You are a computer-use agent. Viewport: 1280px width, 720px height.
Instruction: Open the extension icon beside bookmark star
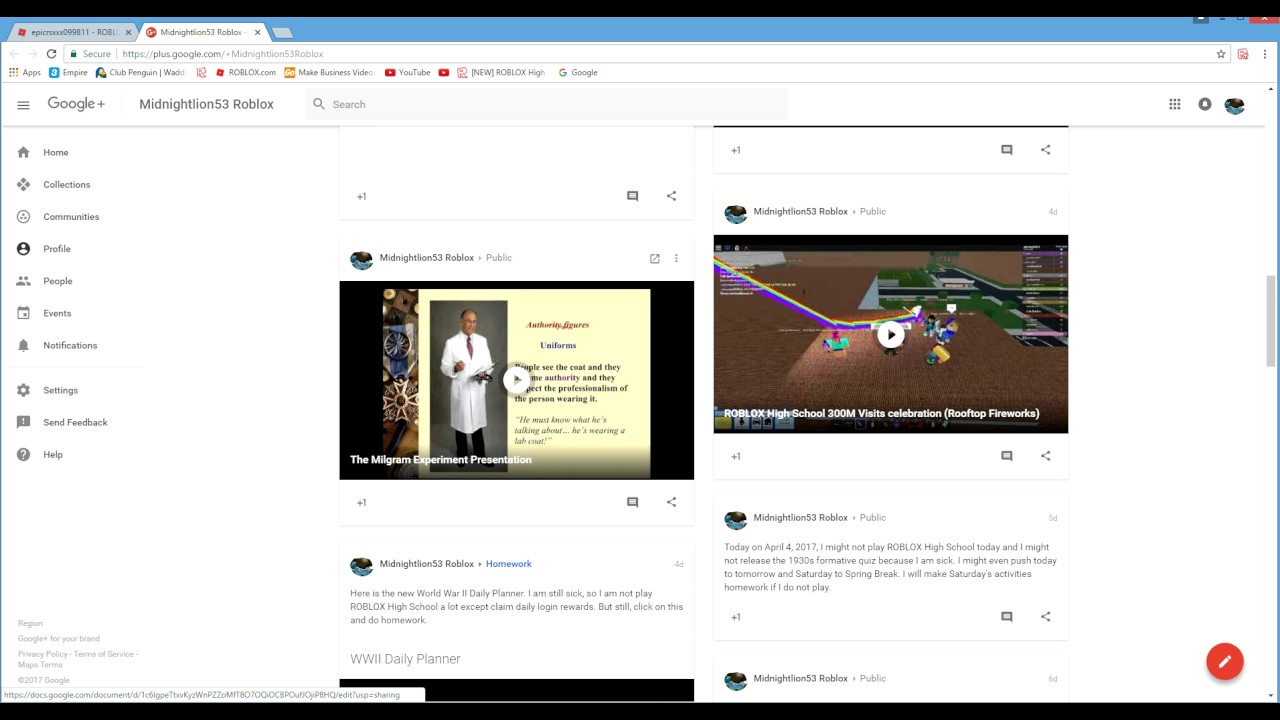pos(1243,54)
